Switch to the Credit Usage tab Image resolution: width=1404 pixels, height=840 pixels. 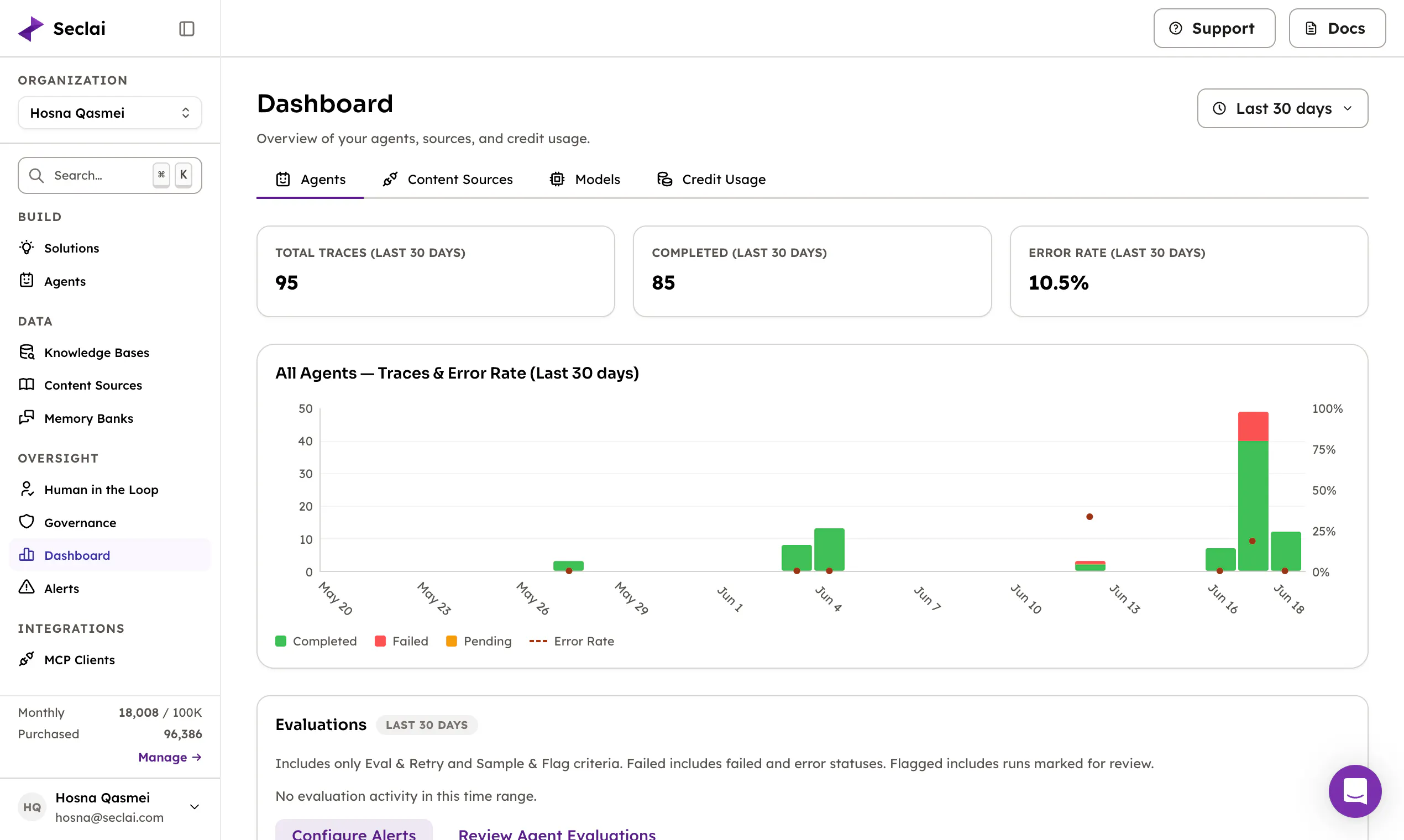click(711, 180)
